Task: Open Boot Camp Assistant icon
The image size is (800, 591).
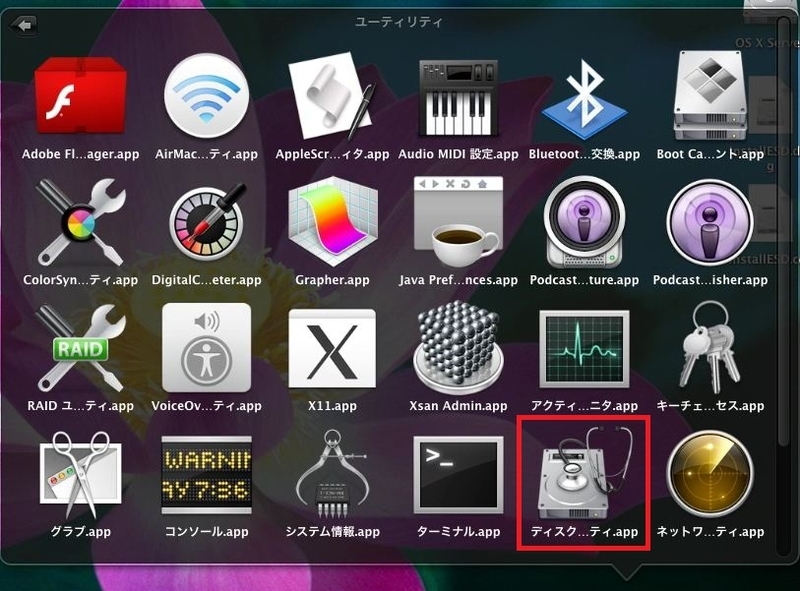Action: [x=710, y=97]
